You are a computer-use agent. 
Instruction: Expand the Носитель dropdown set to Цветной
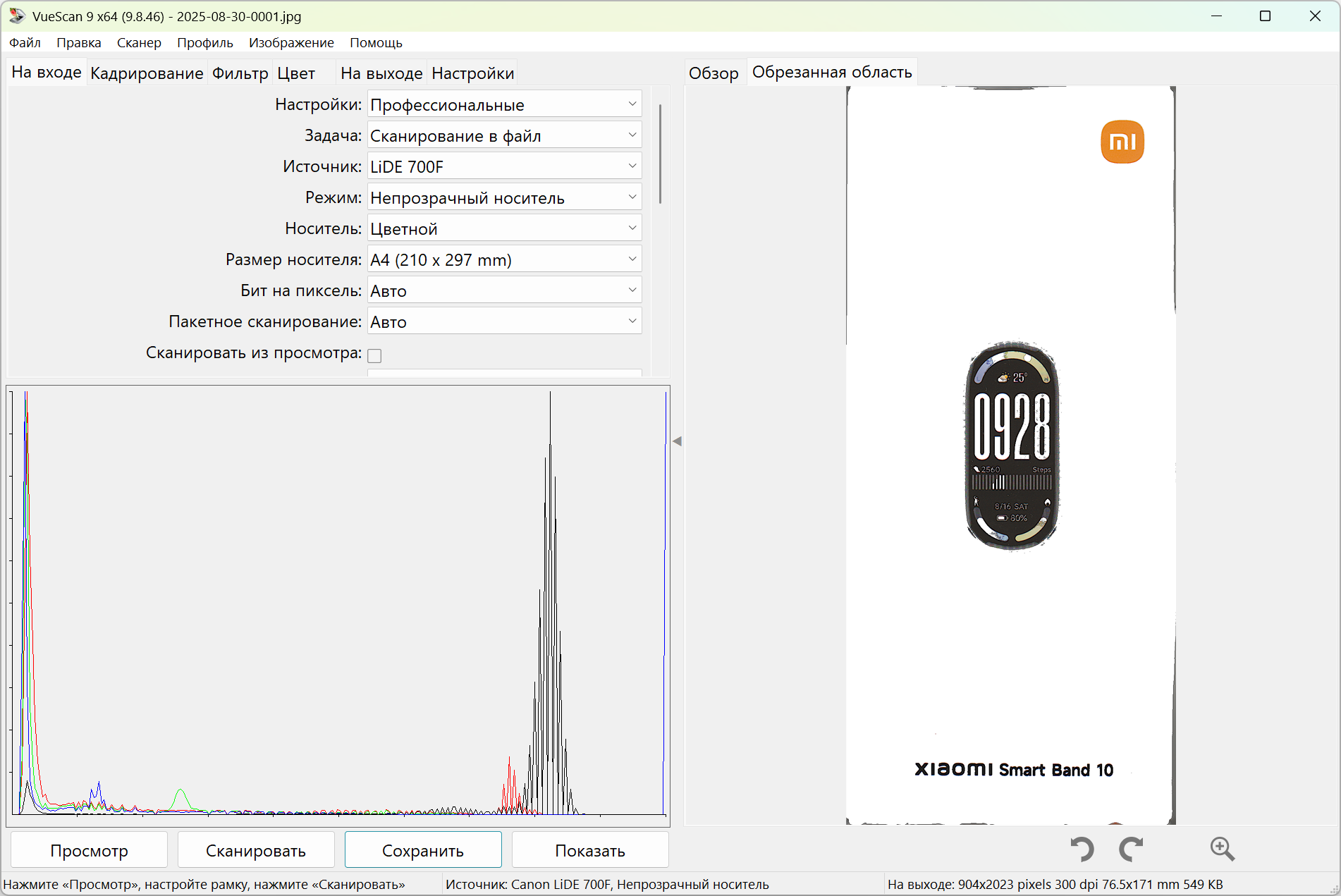(x=505, y=228)
